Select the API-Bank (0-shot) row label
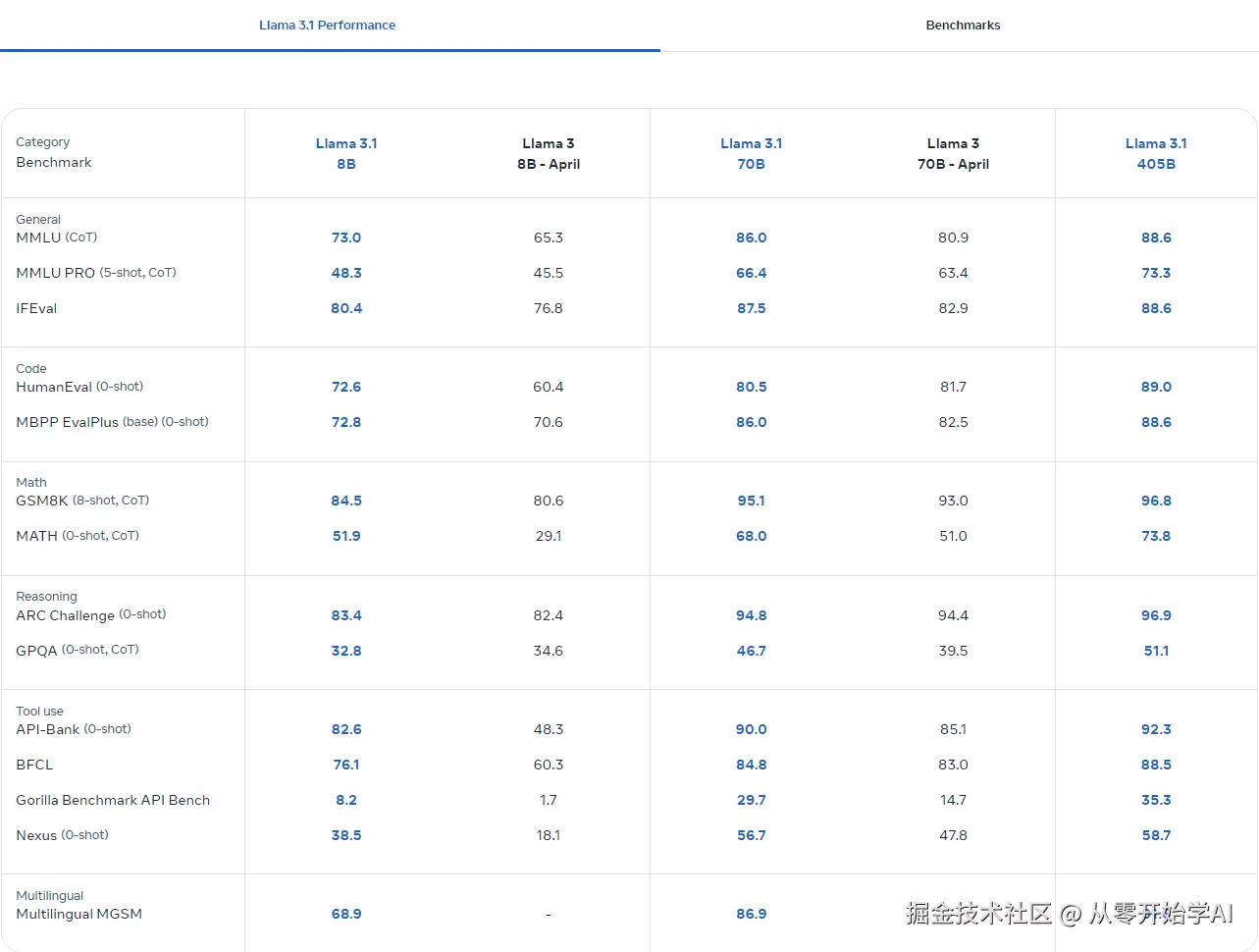This screenshot has width=1259, height=952. (74, 729)
